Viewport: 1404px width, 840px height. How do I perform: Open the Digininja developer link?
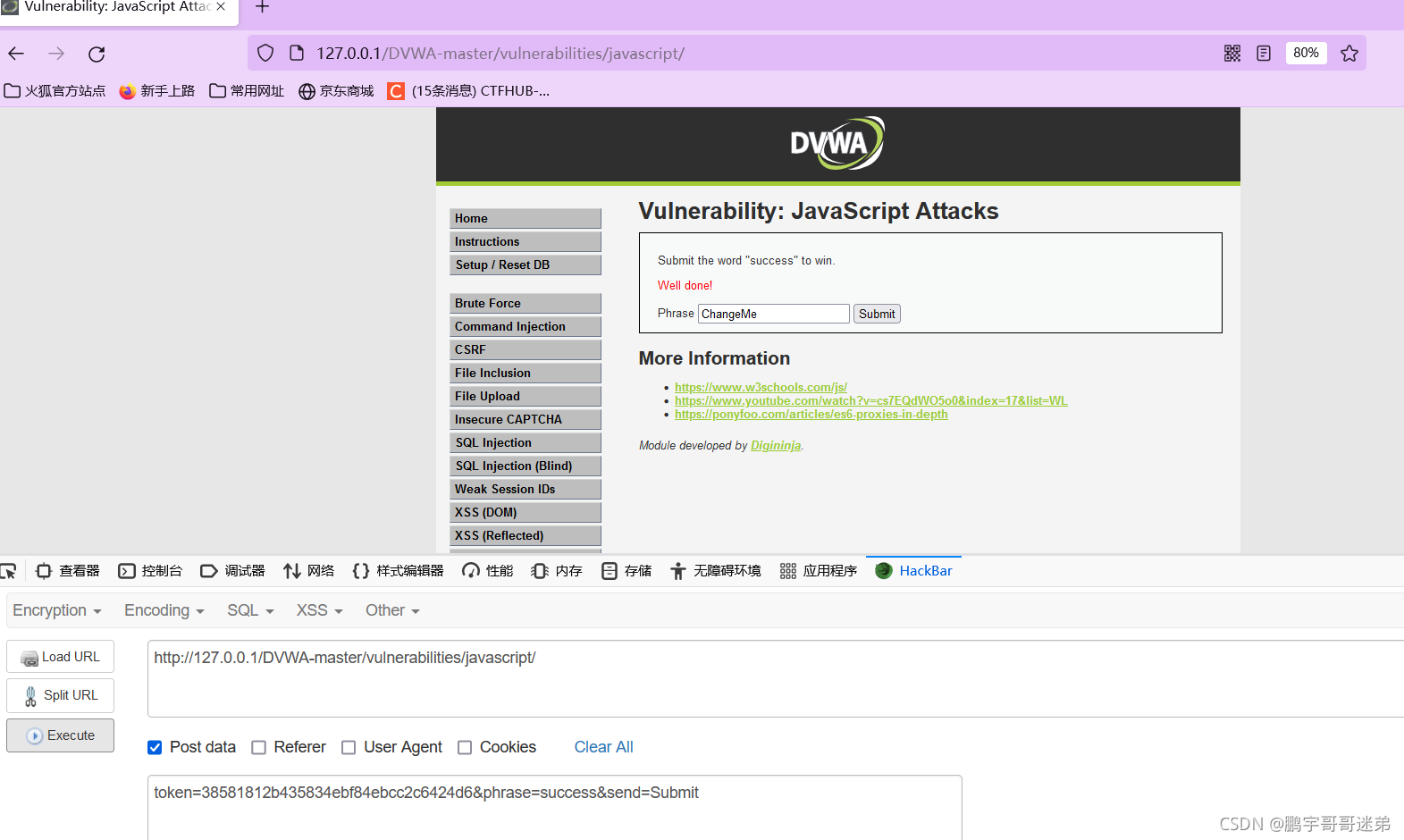(x=776, y=445)
